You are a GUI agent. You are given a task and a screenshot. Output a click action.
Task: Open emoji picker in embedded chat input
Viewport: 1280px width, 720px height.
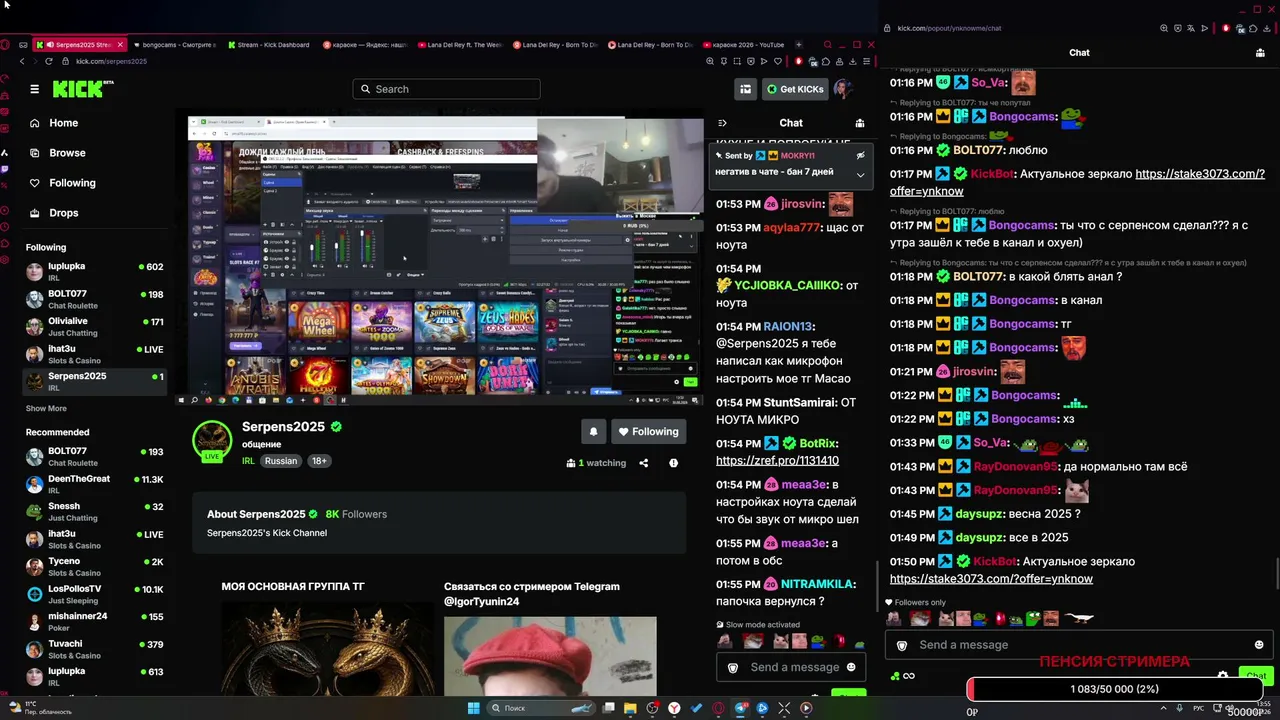tap(851, 667)
